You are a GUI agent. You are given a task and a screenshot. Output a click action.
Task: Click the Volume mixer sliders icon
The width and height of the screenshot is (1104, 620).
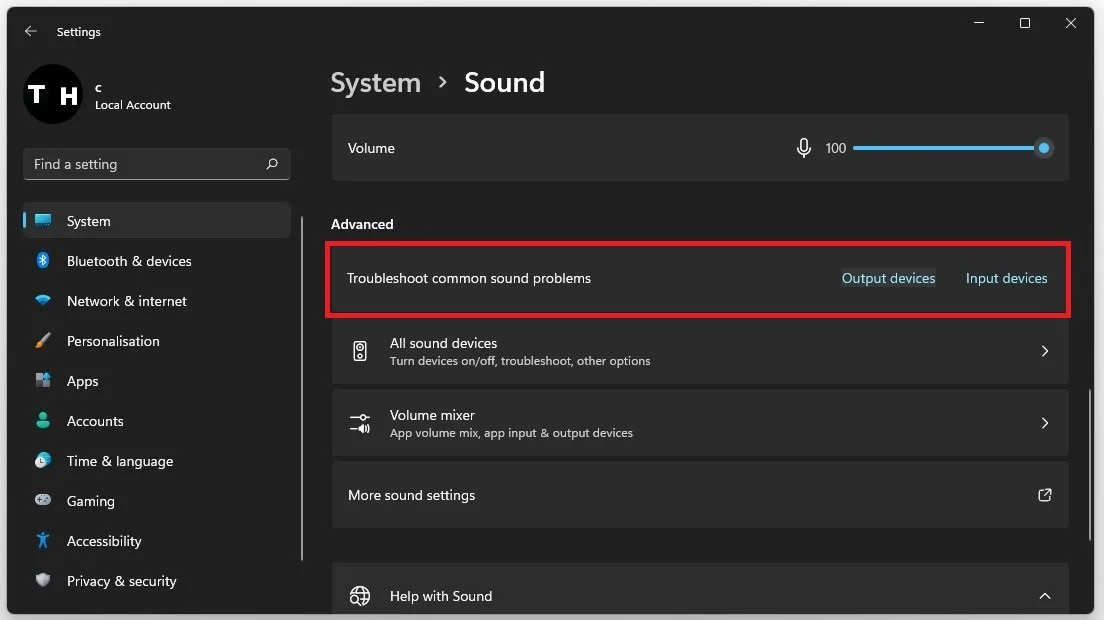pos(360,423)
